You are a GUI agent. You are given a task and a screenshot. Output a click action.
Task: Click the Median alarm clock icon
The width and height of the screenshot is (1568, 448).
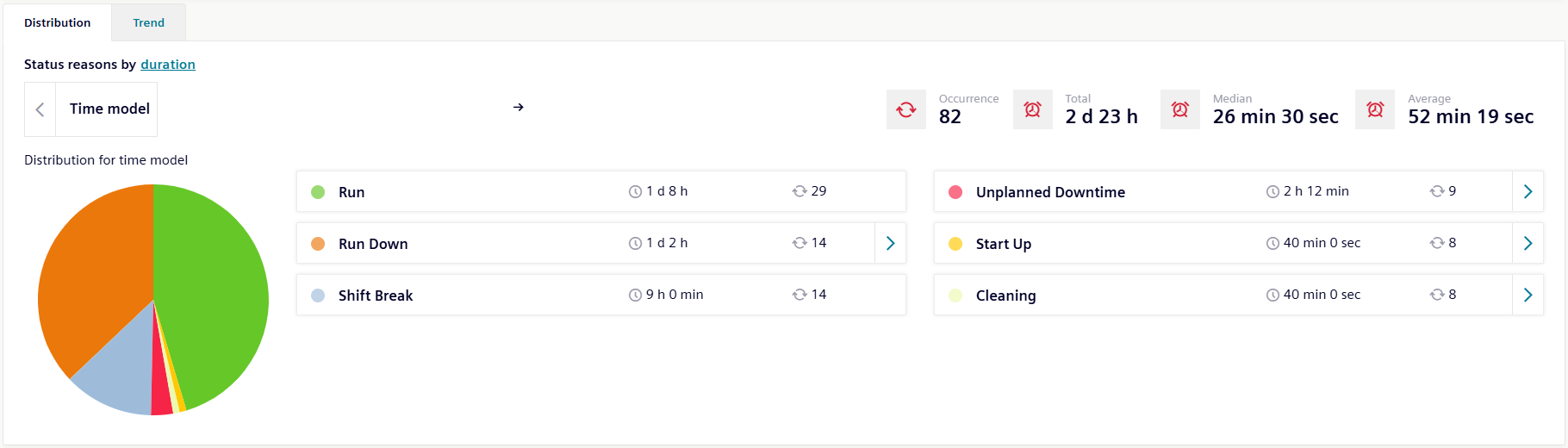click(1180, 109)
